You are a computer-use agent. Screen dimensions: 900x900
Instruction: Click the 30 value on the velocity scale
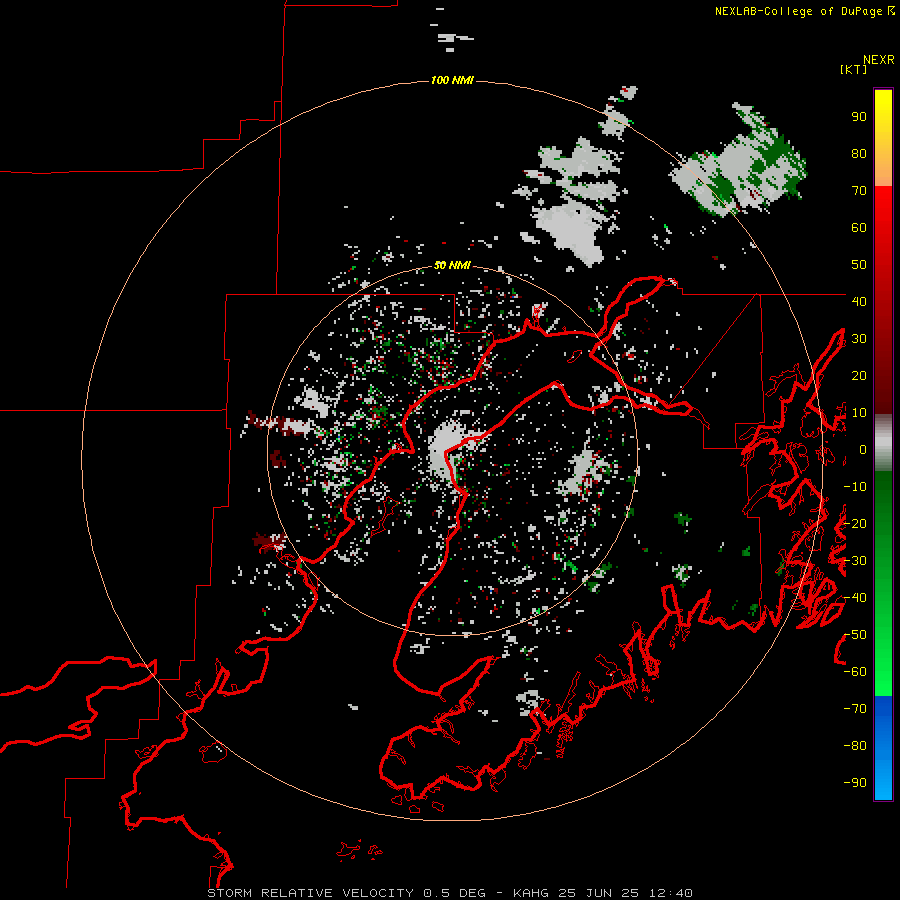[x=859, y=339]
